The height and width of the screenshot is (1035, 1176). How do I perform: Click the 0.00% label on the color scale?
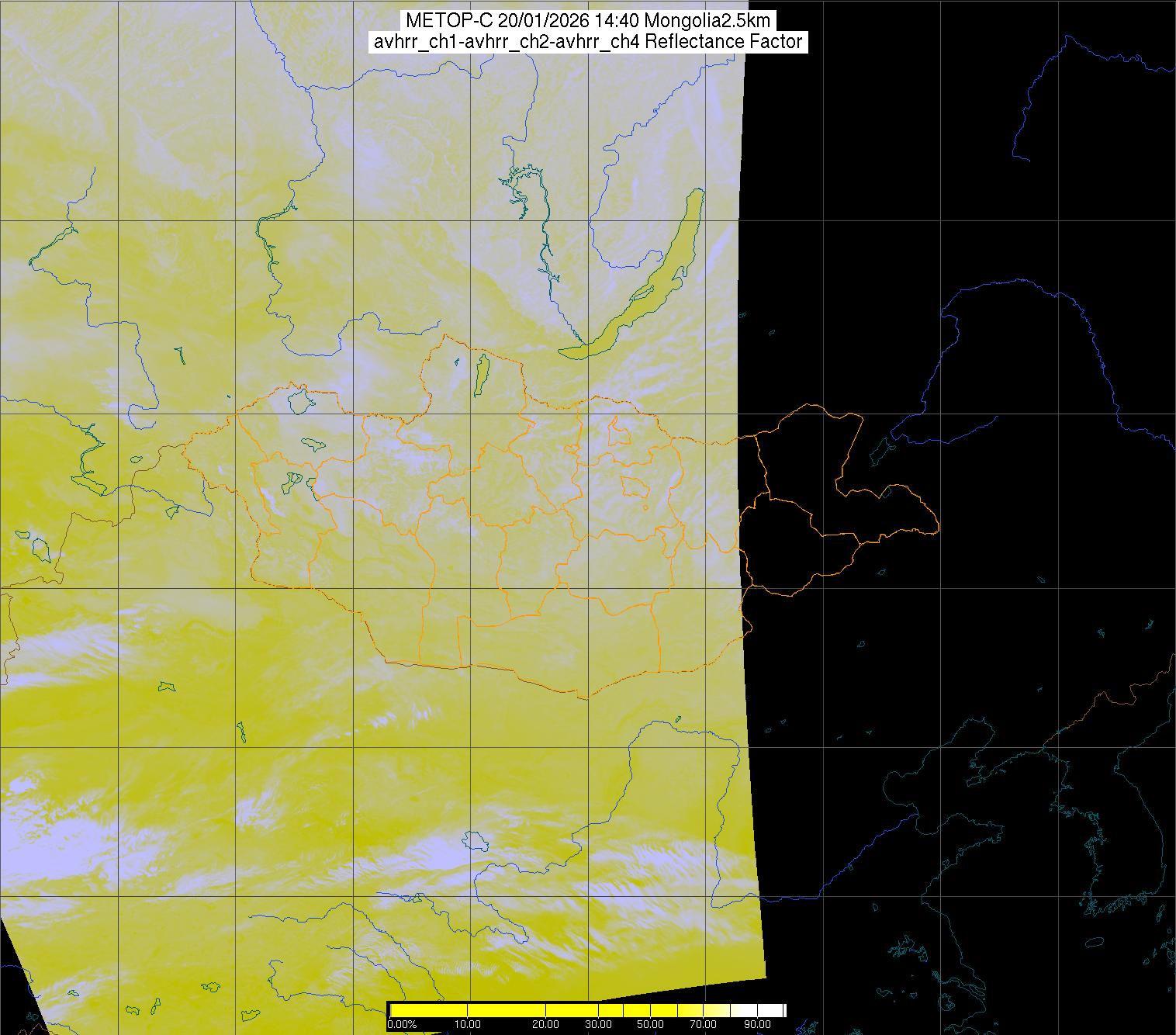(402, 1025)
